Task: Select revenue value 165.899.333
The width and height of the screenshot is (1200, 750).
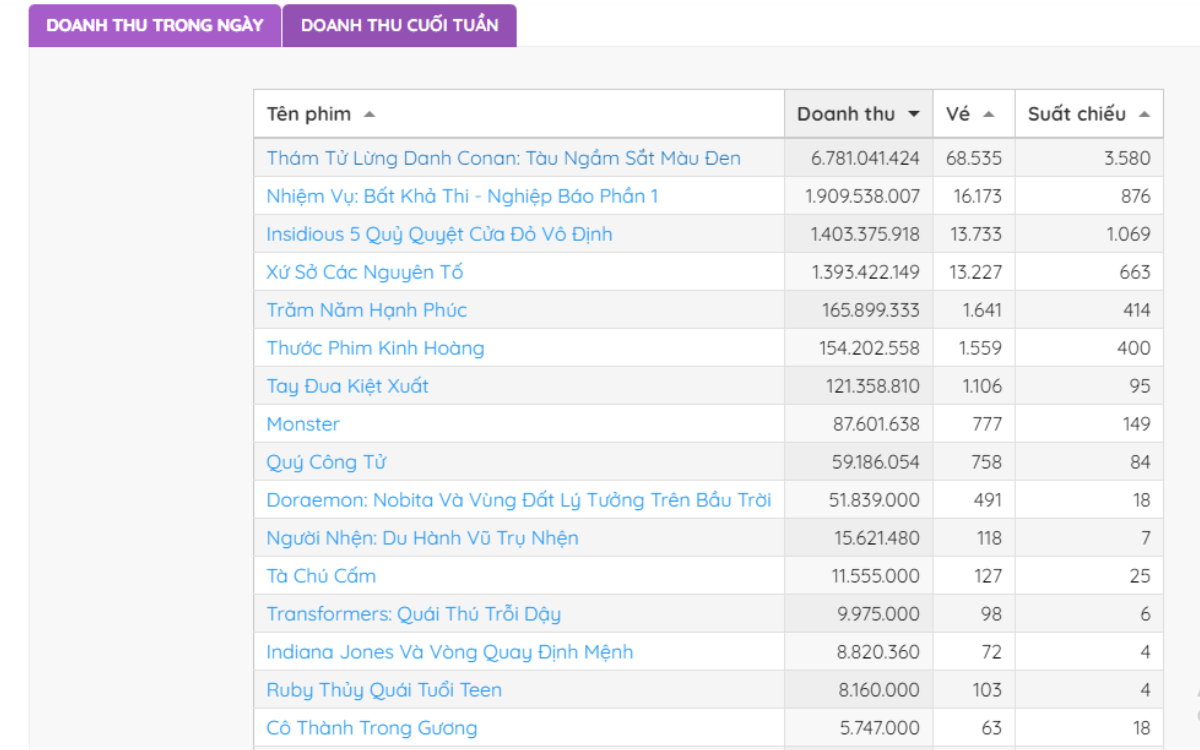Action: pyautogui.click(x=871, y=310)
